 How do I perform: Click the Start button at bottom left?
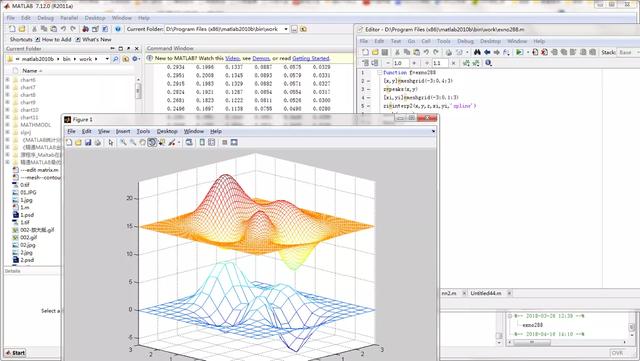(x=15, y=353)
